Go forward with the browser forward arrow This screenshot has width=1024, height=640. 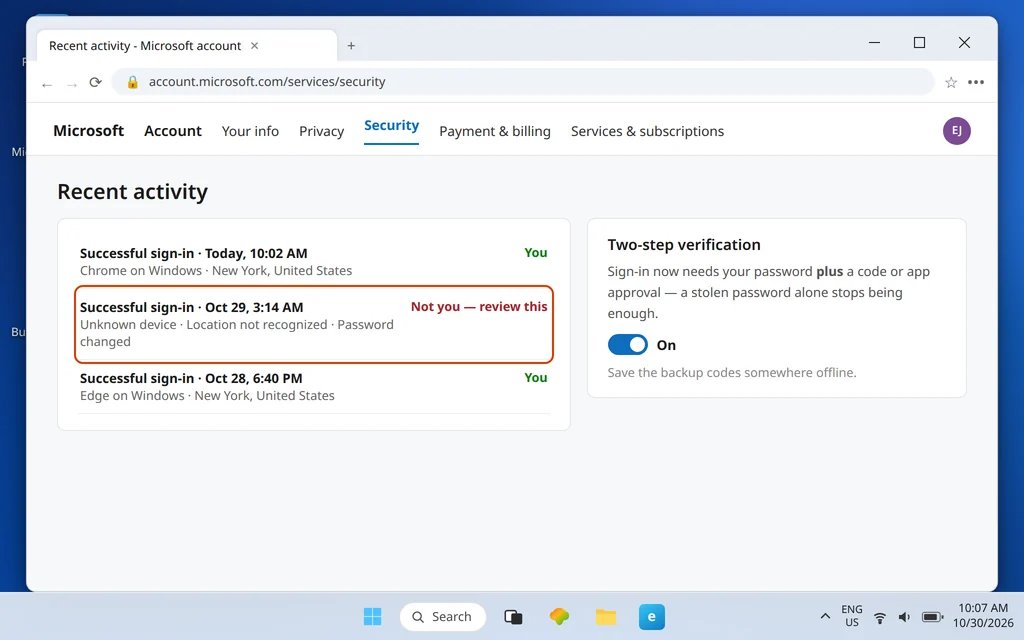tap(72, 83)
